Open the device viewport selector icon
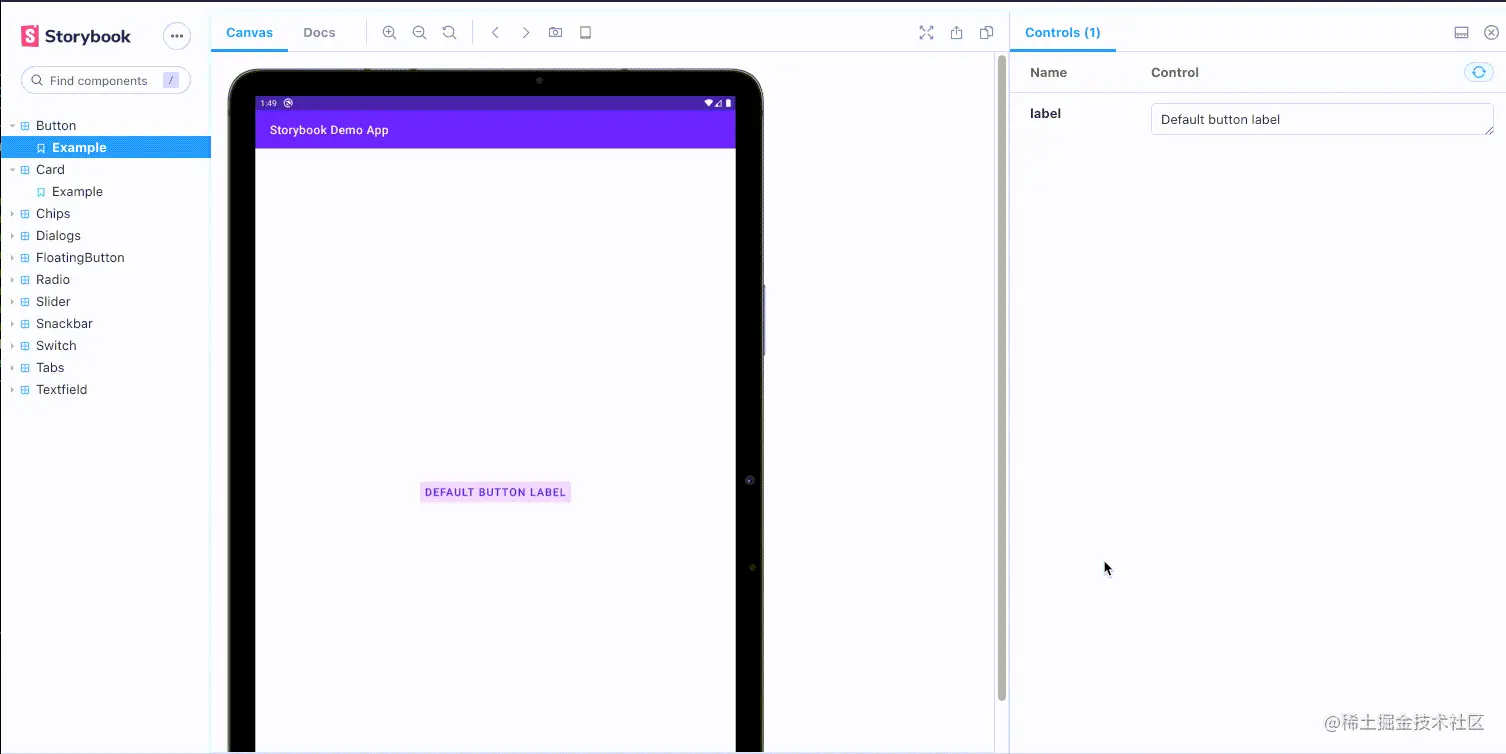The width and height of the screenshot is (1506, 754). click(x=586, y=33)
